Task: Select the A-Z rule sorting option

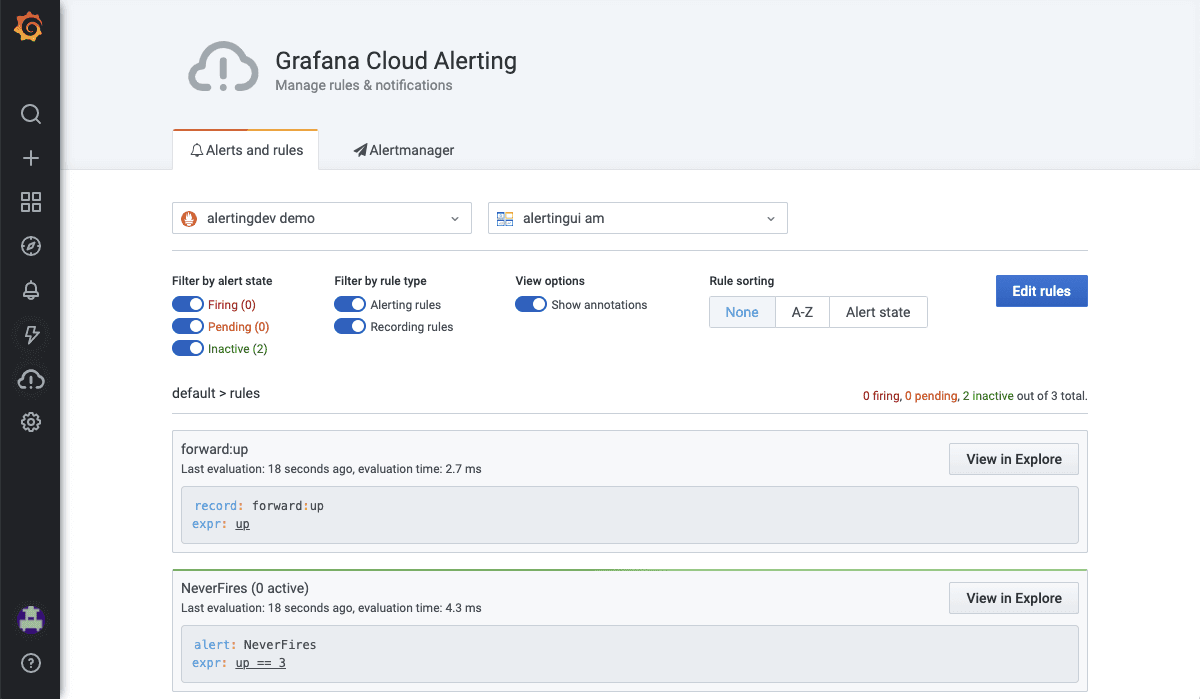Action: pyautogui.click(x=802, y=312)
